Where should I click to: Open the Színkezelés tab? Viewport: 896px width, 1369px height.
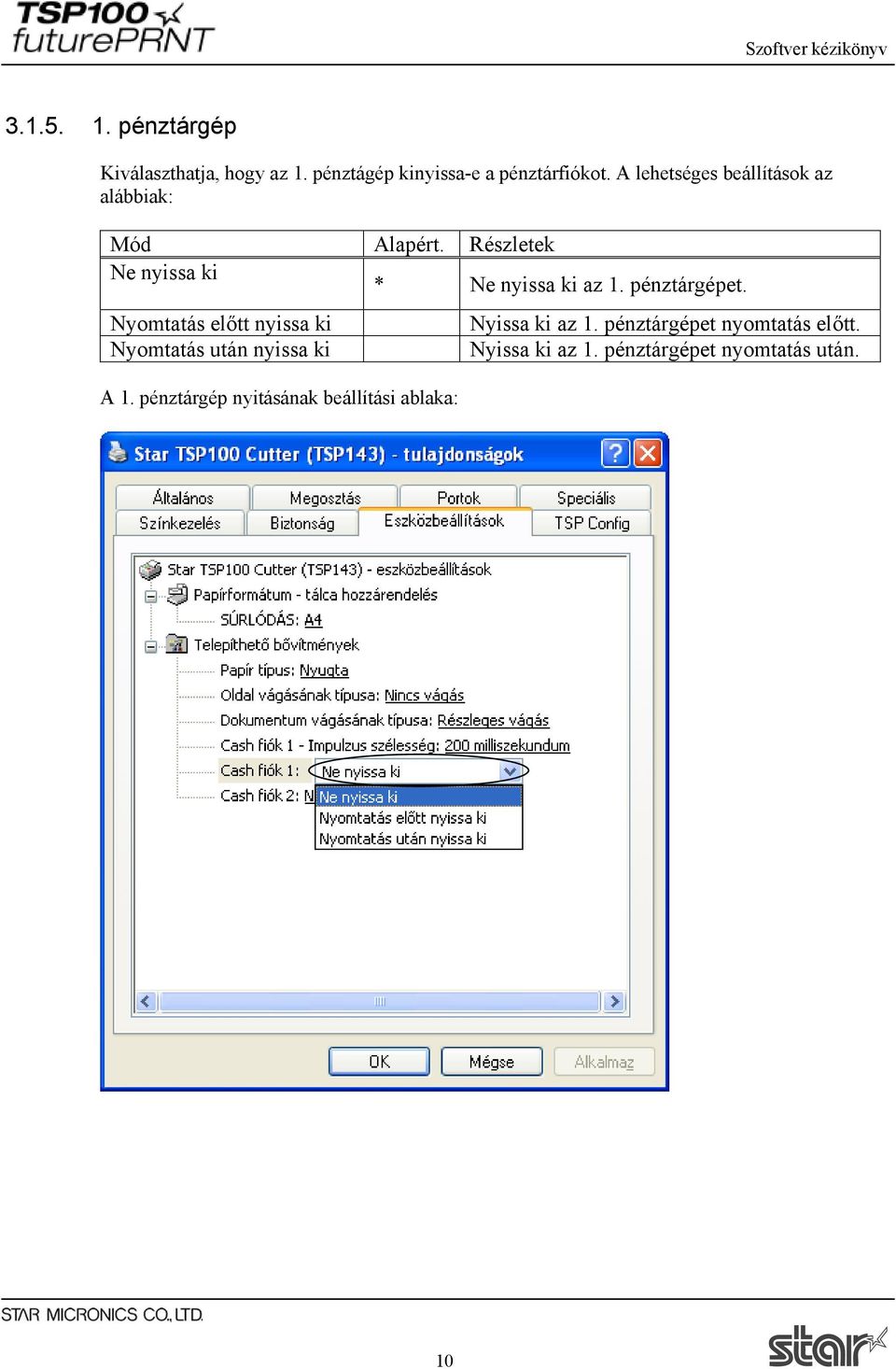coord(180,523)
